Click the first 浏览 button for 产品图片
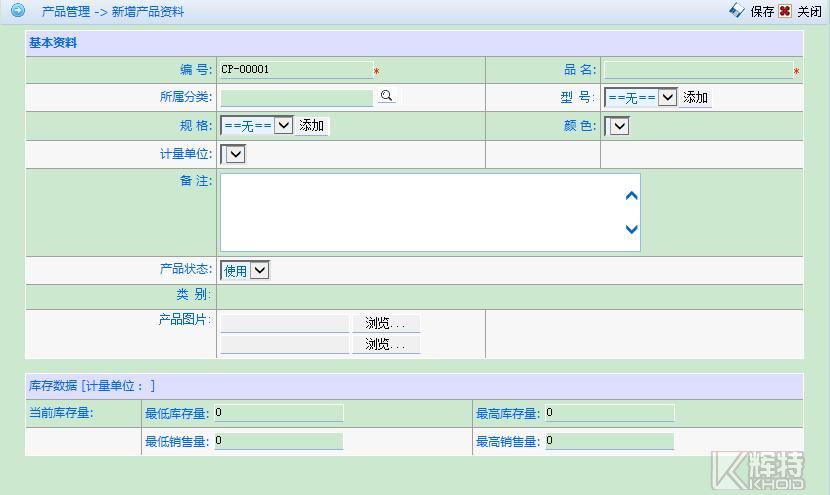This screenshot has width=830, height=495. click(x=385, y=324)
